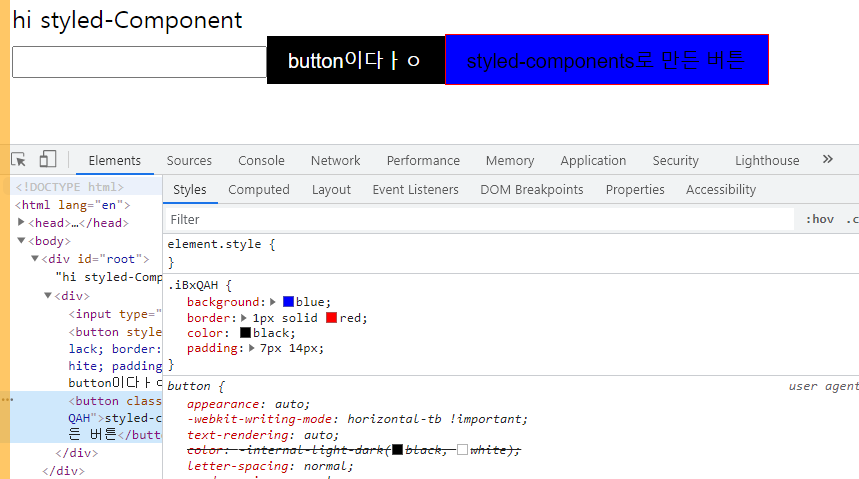The image size is (859, 479).
Task: Click the "hi styled-Comp" text node
Action: point(108,277)
